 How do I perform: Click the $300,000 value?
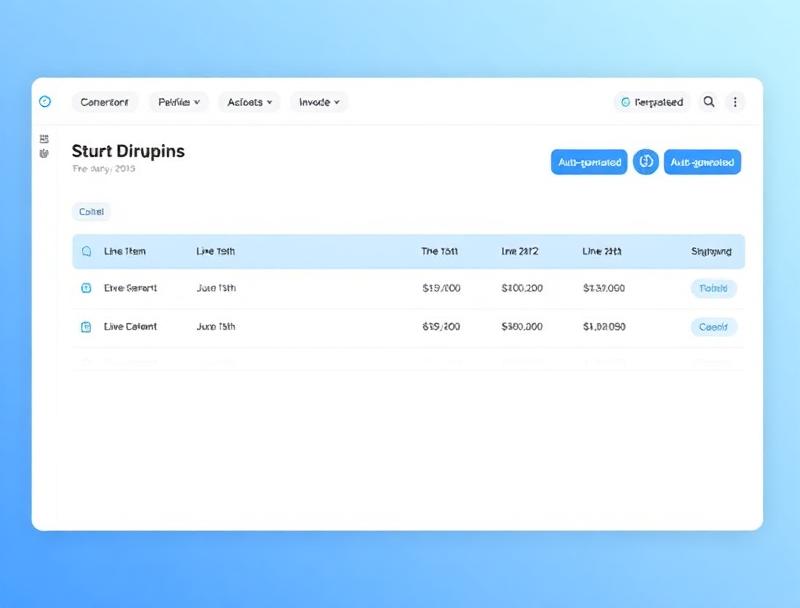click(x=522, y=326)
